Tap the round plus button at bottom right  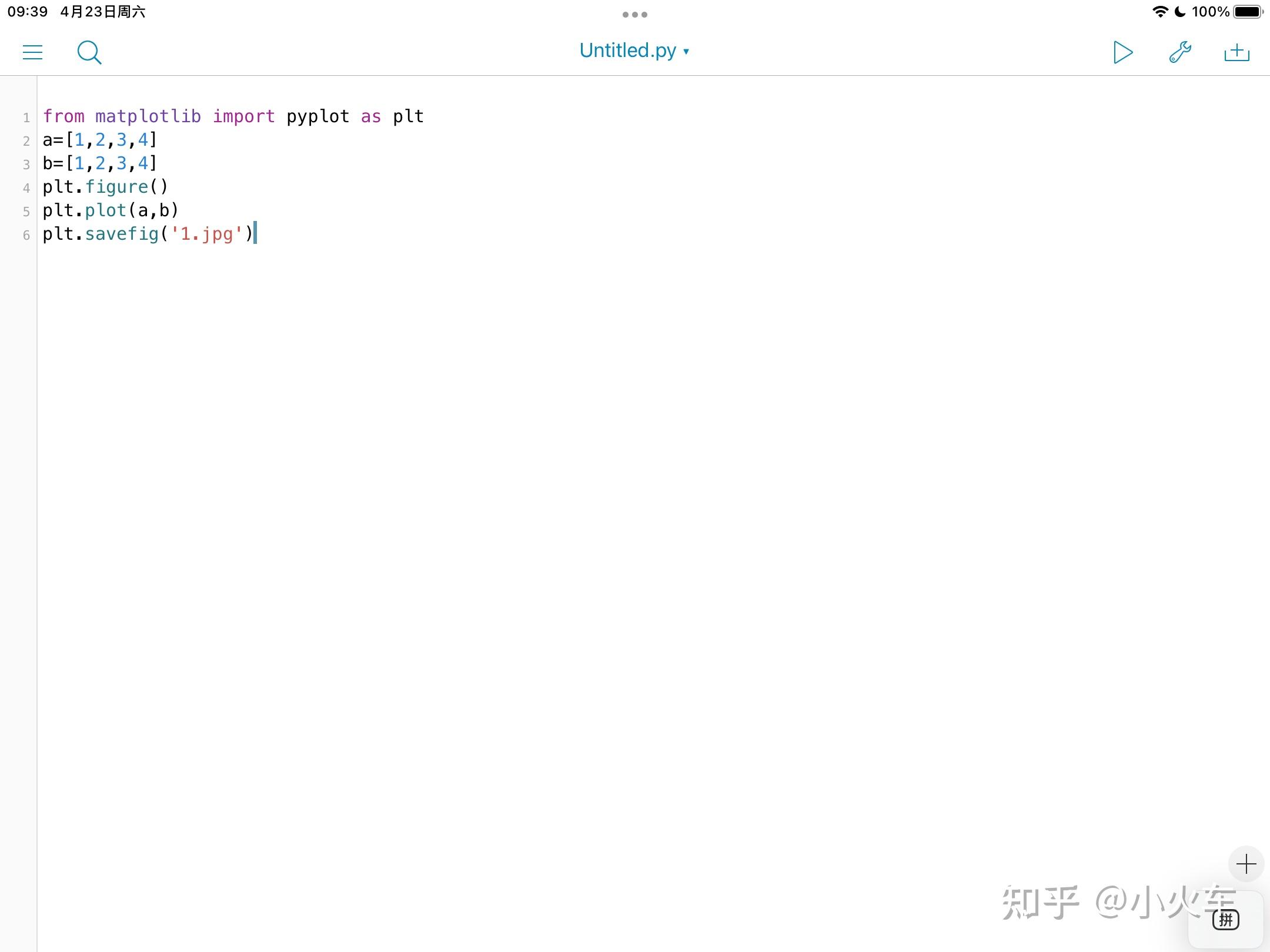(x=1246, y=864)
